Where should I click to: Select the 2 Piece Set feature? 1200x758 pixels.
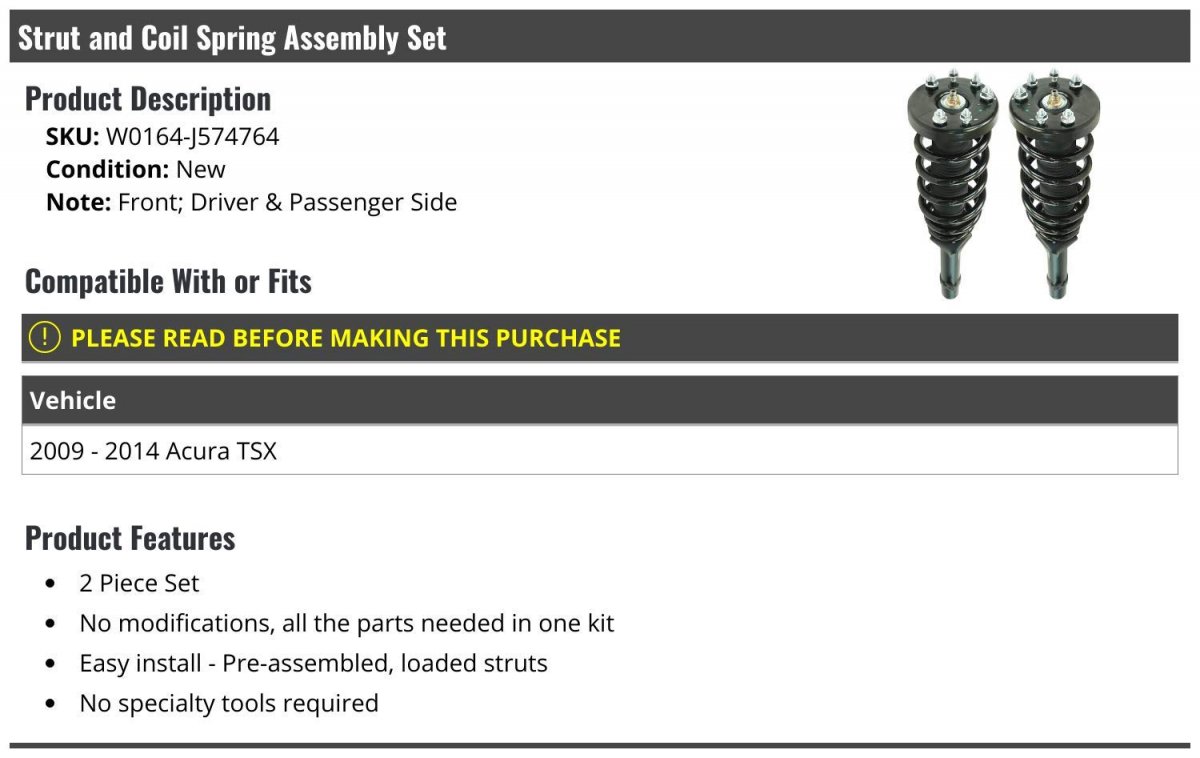[139, 583]
